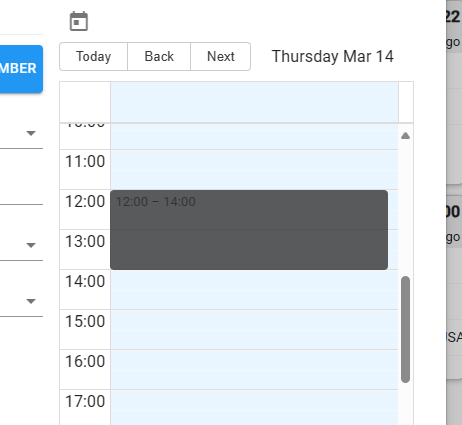Click the all-day row above the time grid
Screen dimensions: 462x425
pyautogui.click(x=254, y=102)
